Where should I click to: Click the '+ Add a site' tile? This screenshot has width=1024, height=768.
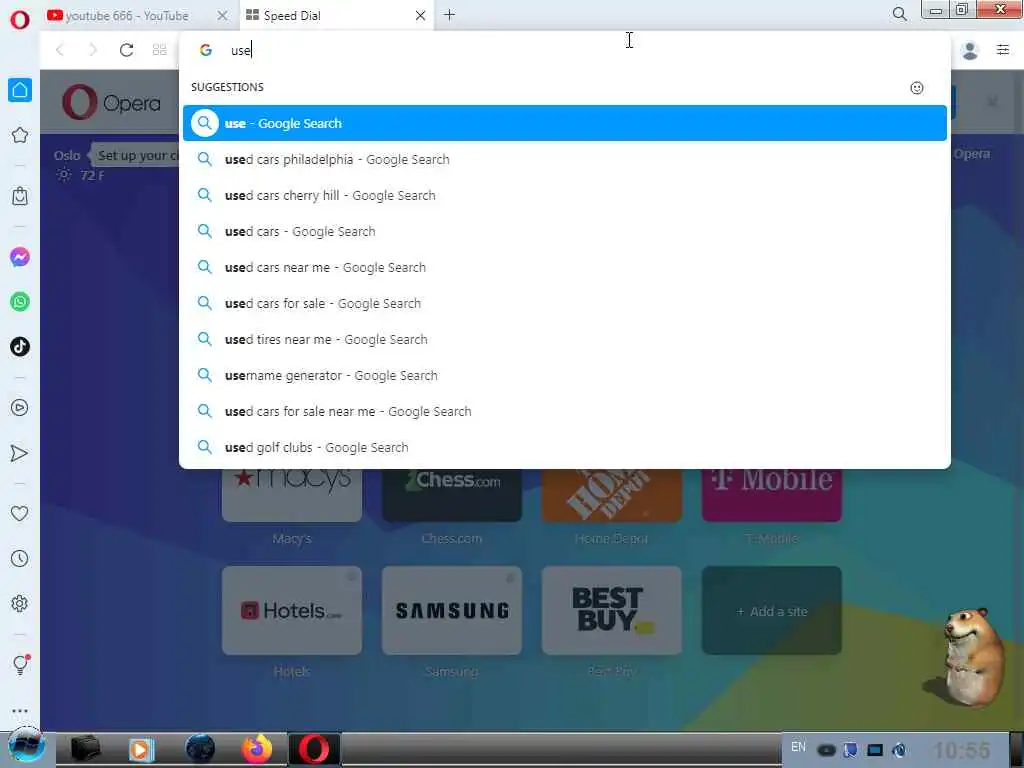[x=772, y=611]
